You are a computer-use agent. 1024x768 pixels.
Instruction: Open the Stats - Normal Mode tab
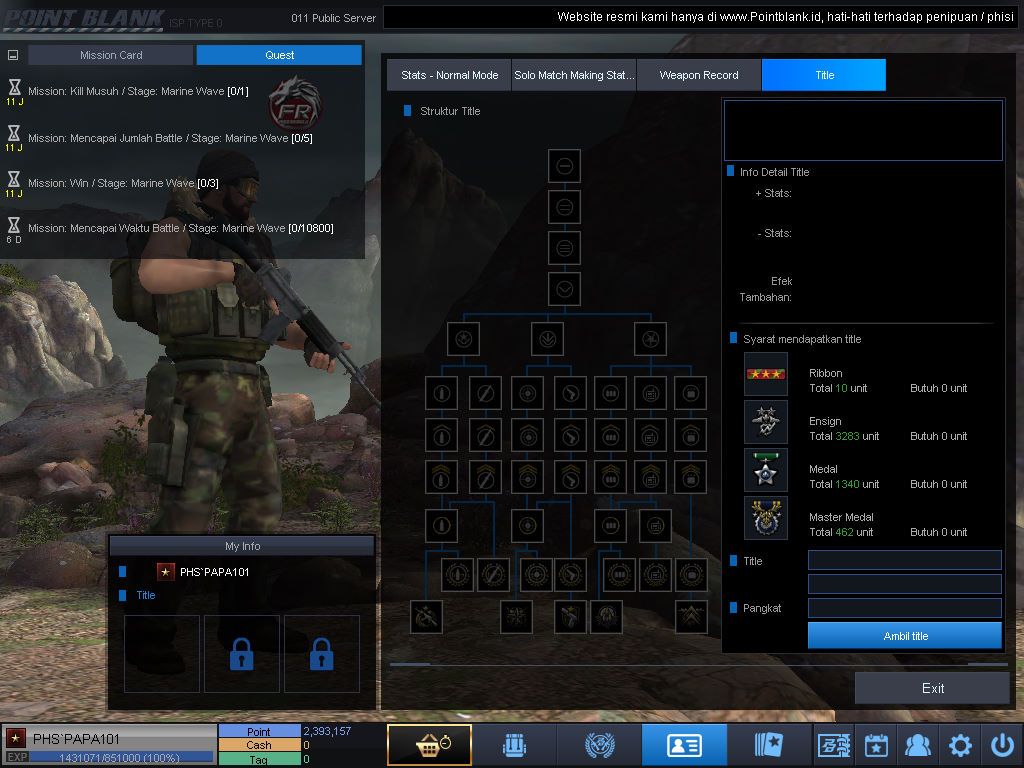click(x=449, y=75)
